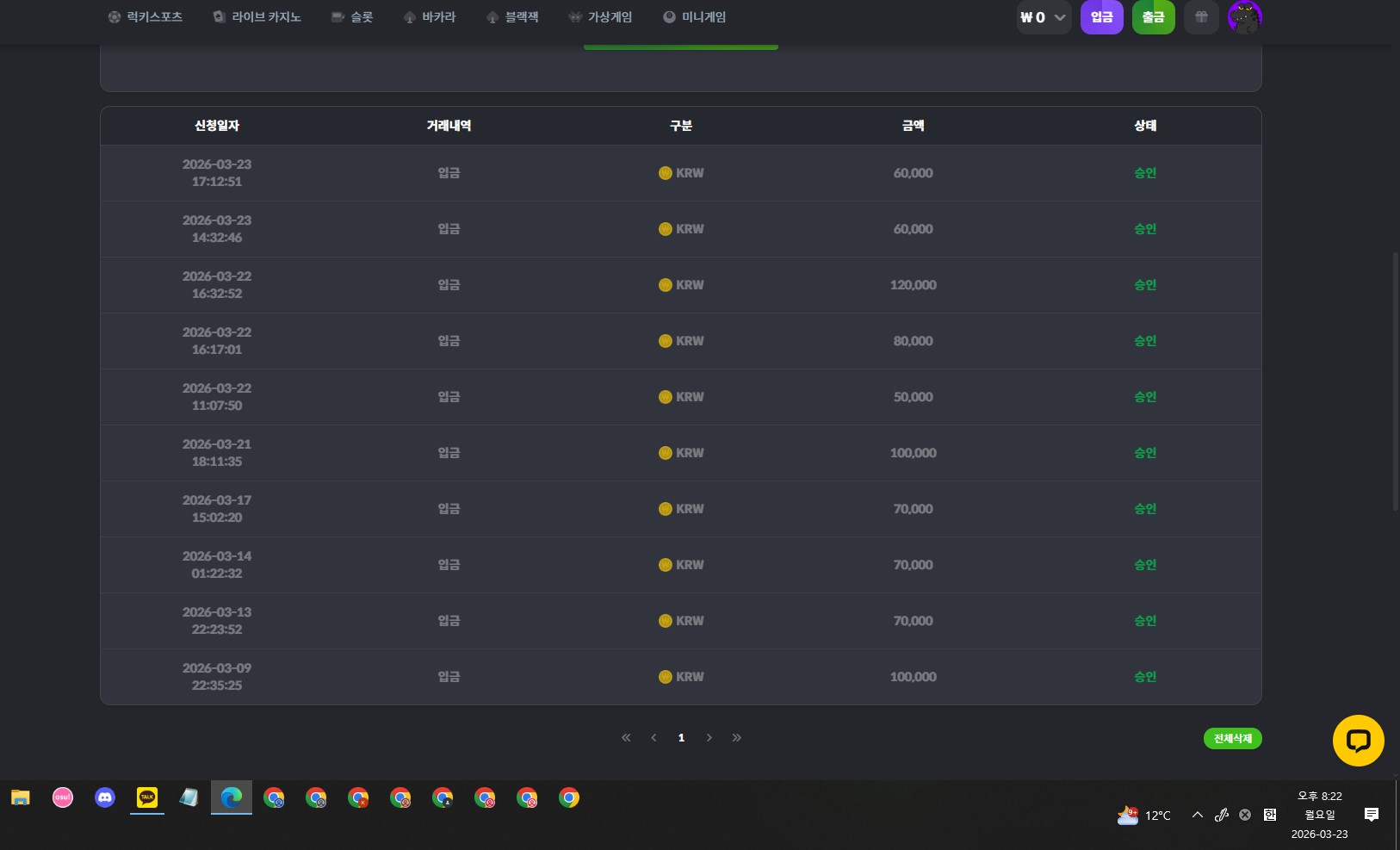Go to the last page with double right arrows
This screenshot has height=850, width=1400.
736,738
